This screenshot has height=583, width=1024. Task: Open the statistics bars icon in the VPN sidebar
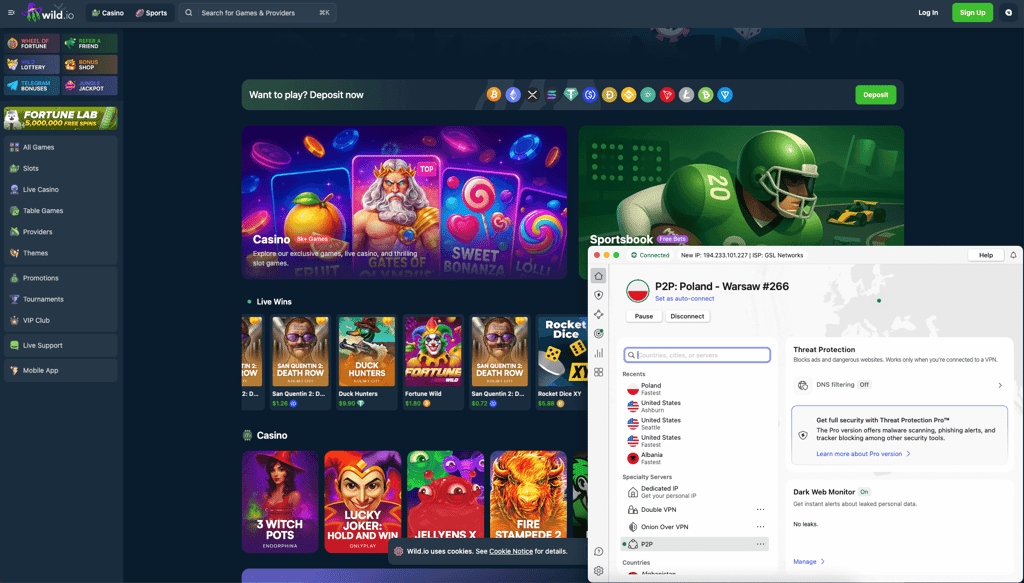point(598,353)
